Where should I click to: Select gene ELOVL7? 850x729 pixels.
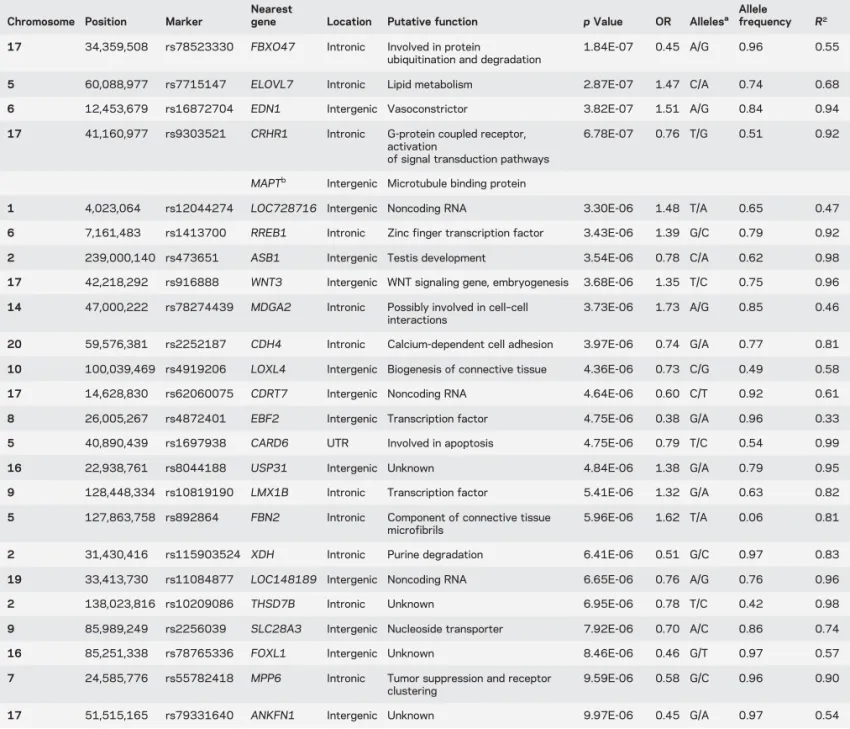(272, 84)
